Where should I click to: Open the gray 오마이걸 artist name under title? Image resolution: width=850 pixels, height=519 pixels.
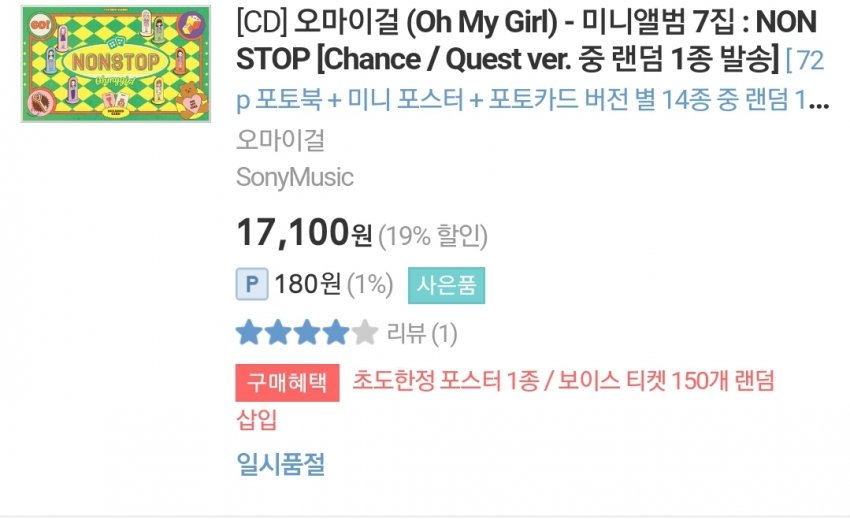280,140
